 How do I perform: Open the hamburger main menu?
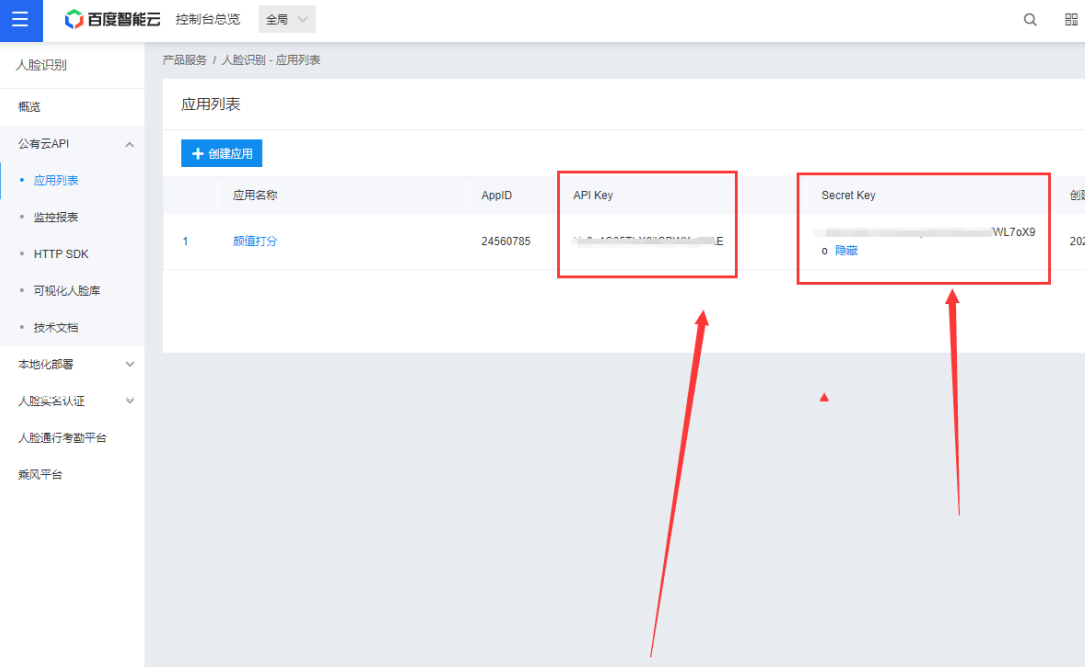(21, 20)
